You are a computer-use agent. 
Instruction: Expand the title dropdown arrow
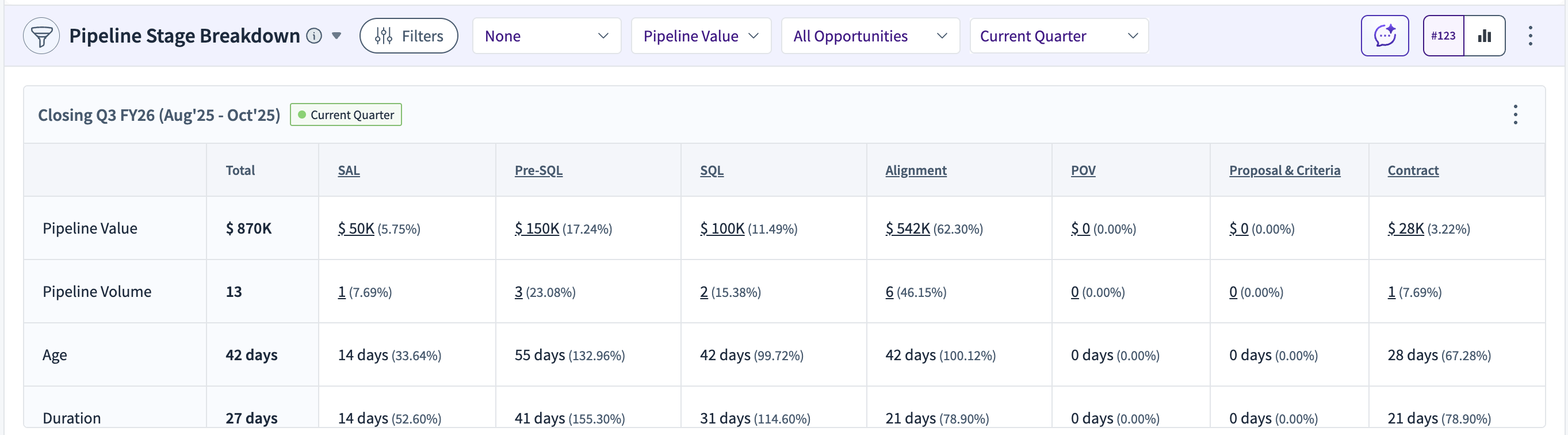(336, 36)
